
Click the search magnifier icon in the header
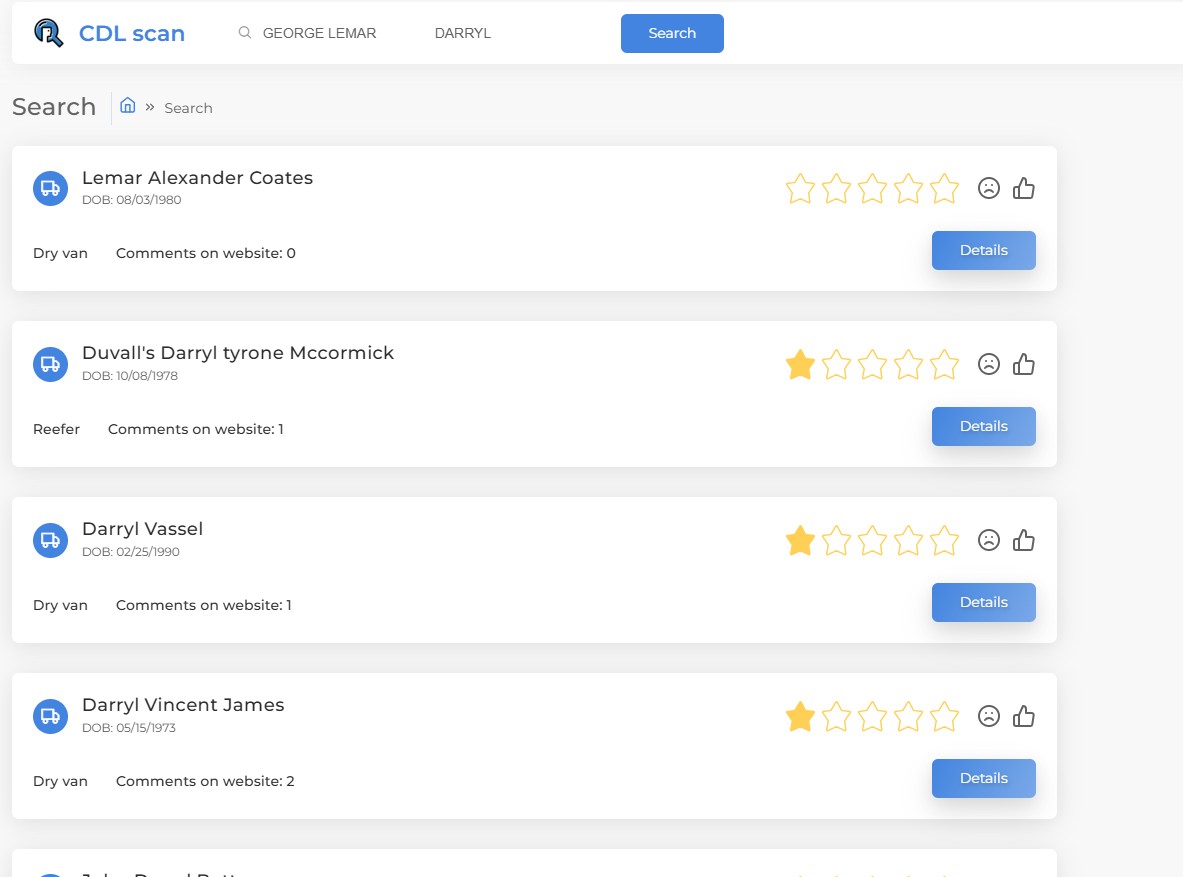[x=244, y=32]
